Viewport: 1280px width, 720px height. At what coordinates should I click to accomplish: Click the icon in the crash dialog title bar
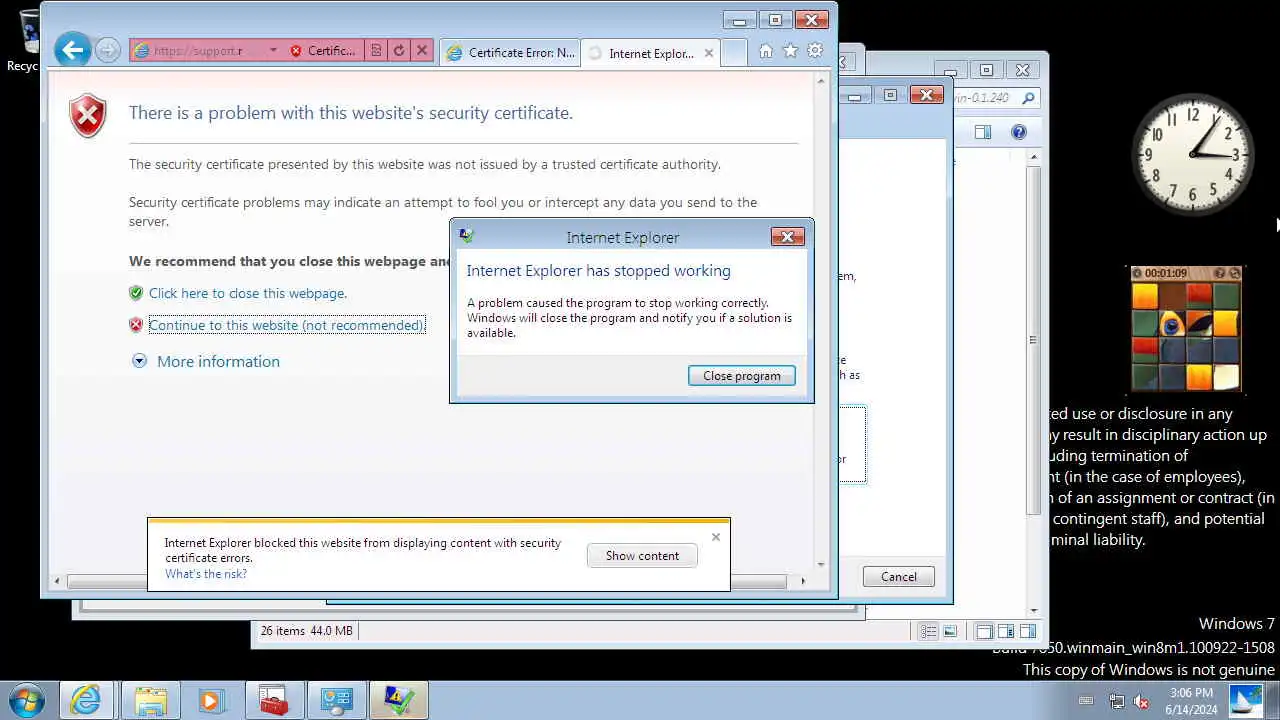(x=466, y=237)
